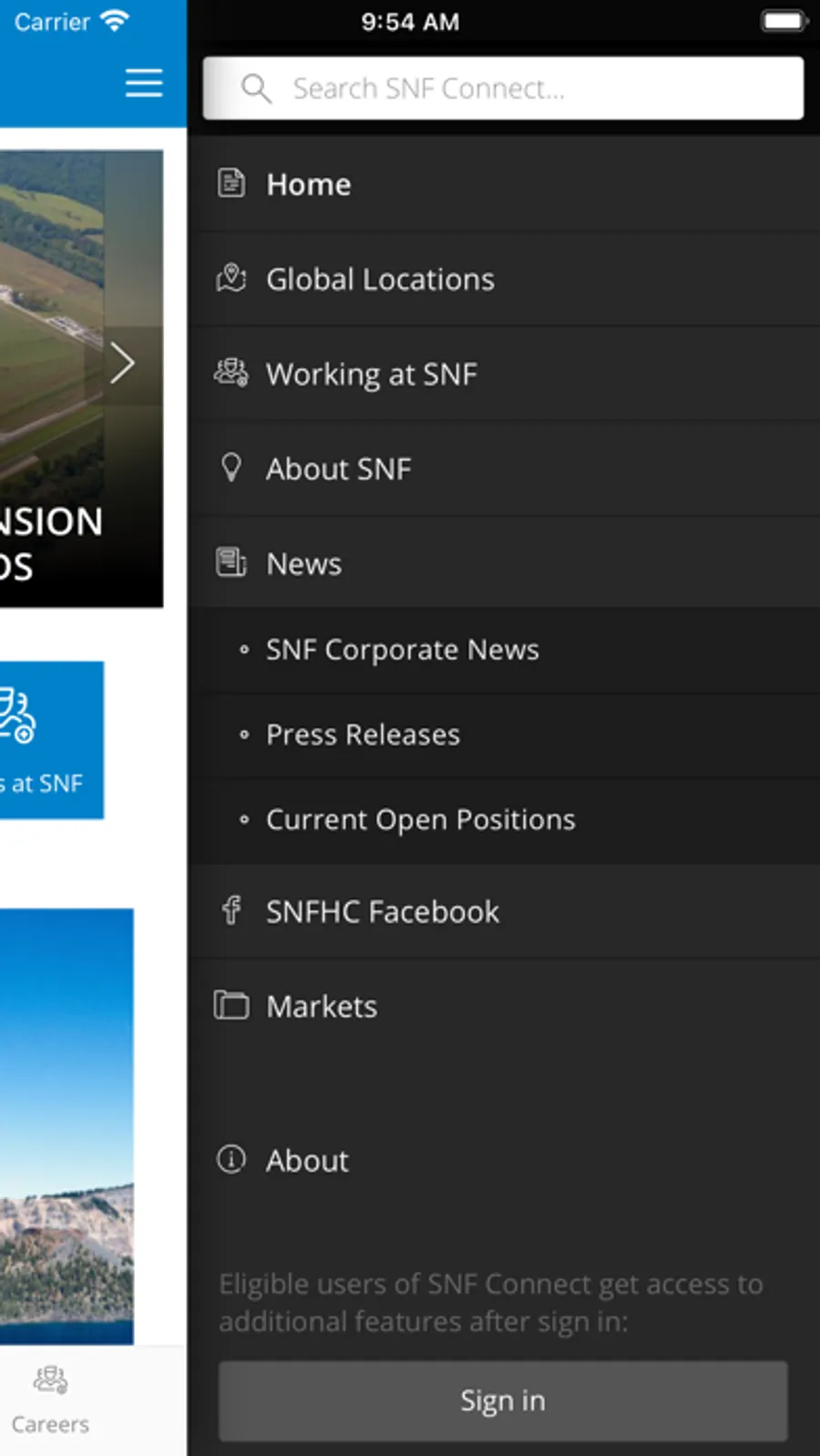Screen dimensions: 820x1456
Task: Tap the mountain landscape image
Action: pos(67,1126)
